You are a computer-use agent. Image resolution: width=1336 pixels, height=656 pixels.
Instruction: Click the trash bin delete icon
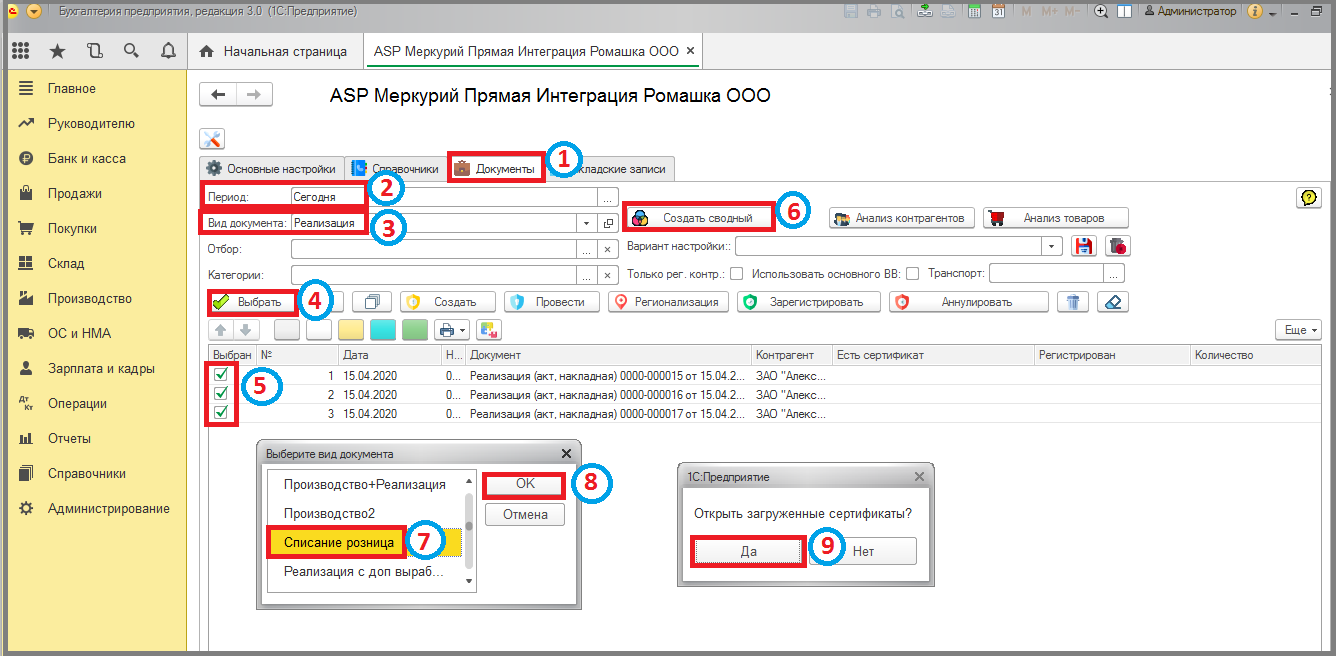pyautogui.click(x=1073, y=301)
